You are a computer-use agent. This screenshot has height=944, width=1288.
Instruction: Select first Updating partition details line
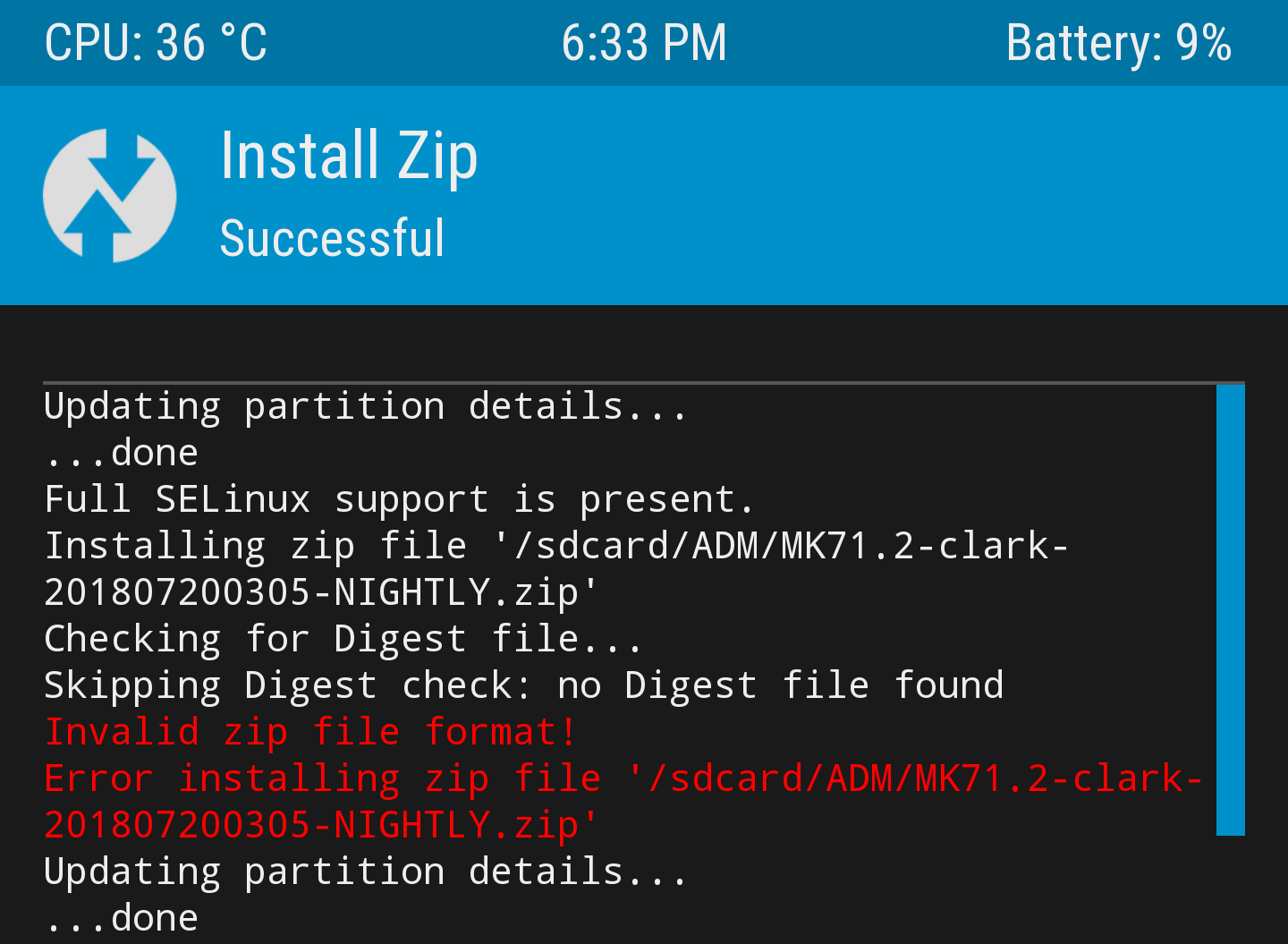365,407
